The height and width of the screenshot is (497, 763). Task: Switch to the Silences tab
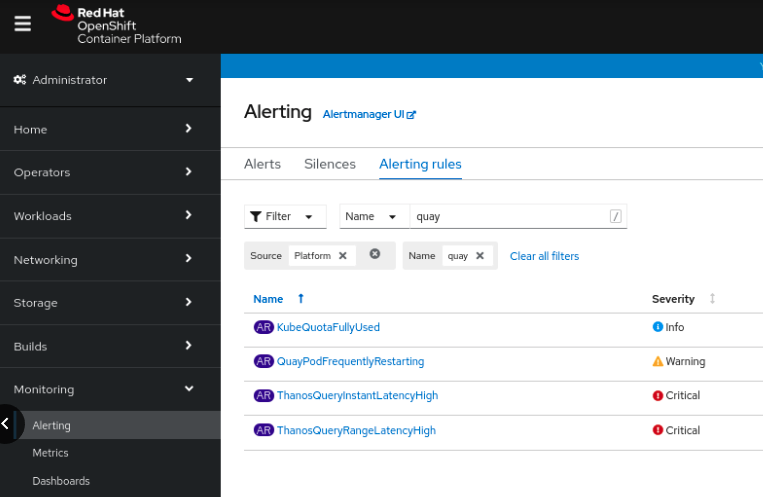tap(330, 164)
